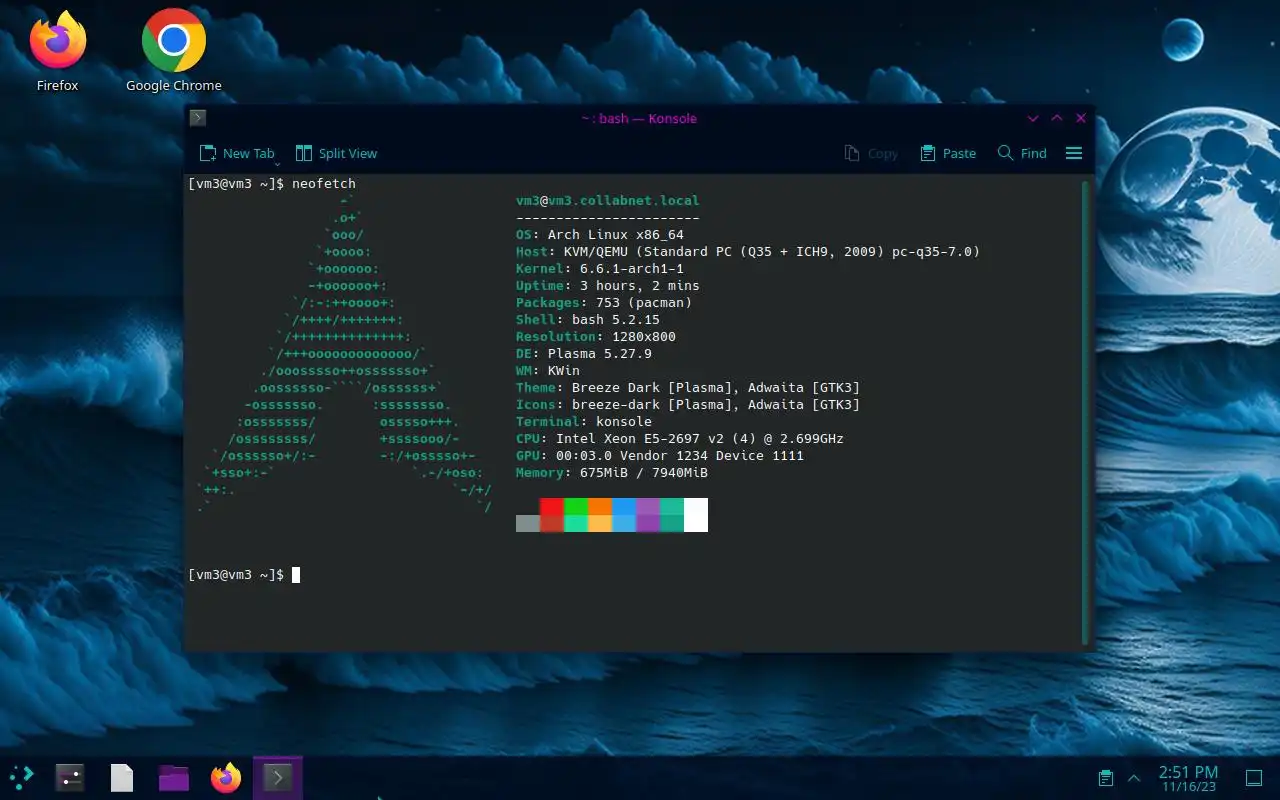This screenshot has width=1280, height=800.
Task: Click the Find button in Konsole toolbar
Action: (1022, 153)
